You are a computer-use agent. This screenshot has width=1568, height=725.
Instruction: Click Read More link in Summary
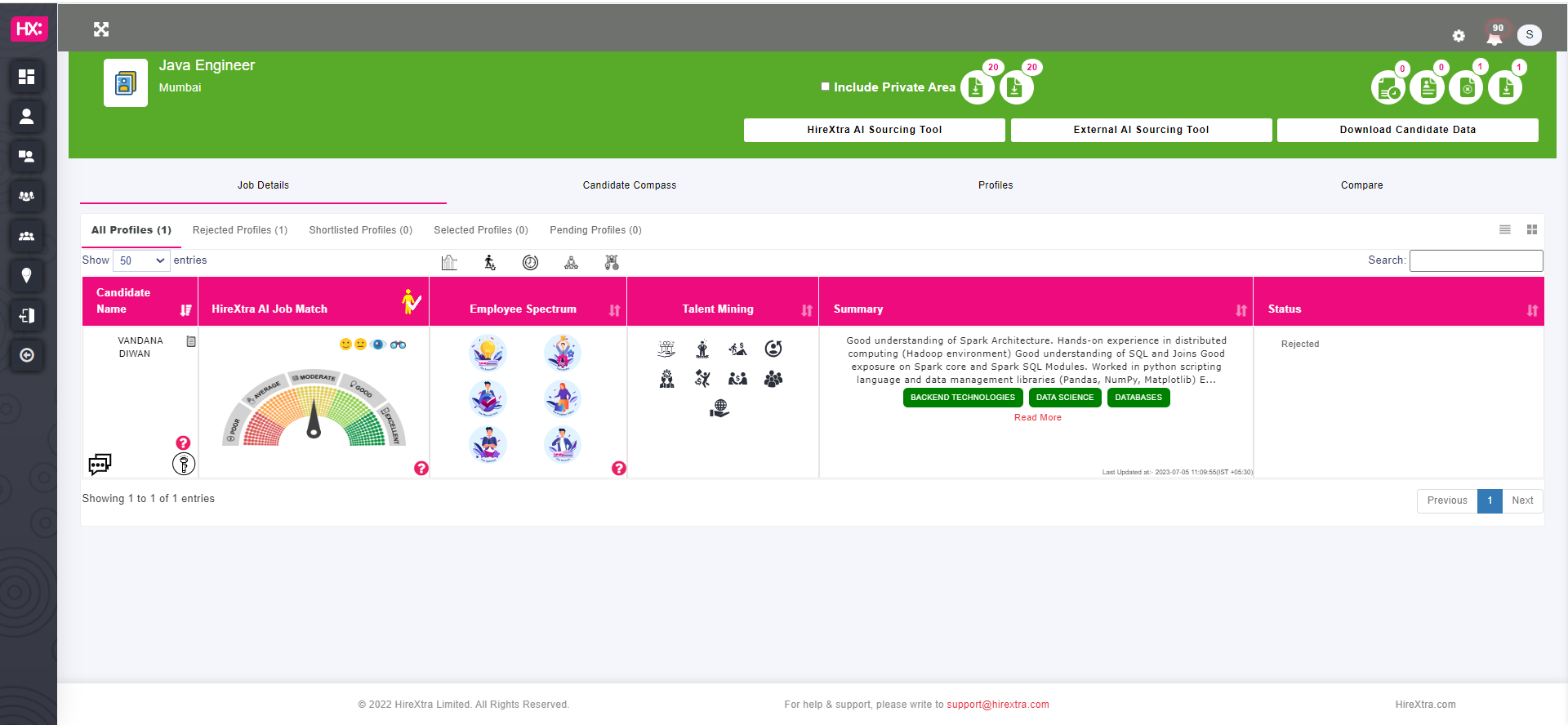point(1038,417)
